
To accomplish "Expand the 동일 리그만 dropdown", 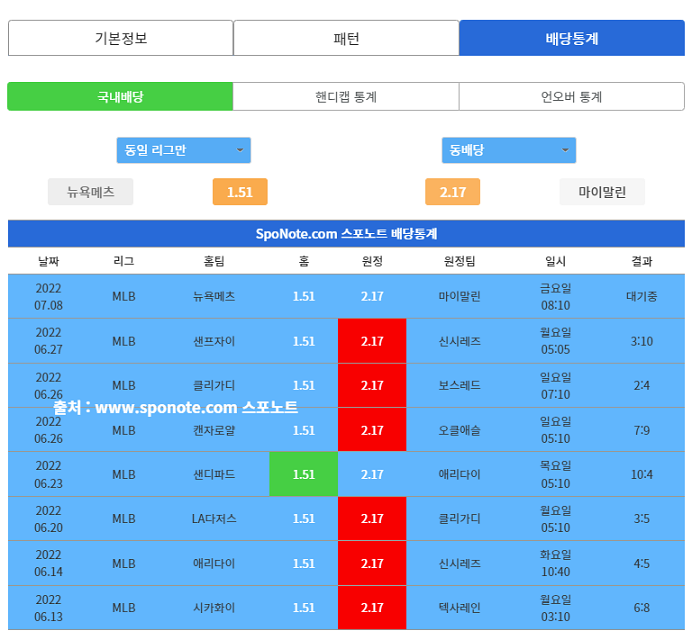I will click(x=183, y=150).
